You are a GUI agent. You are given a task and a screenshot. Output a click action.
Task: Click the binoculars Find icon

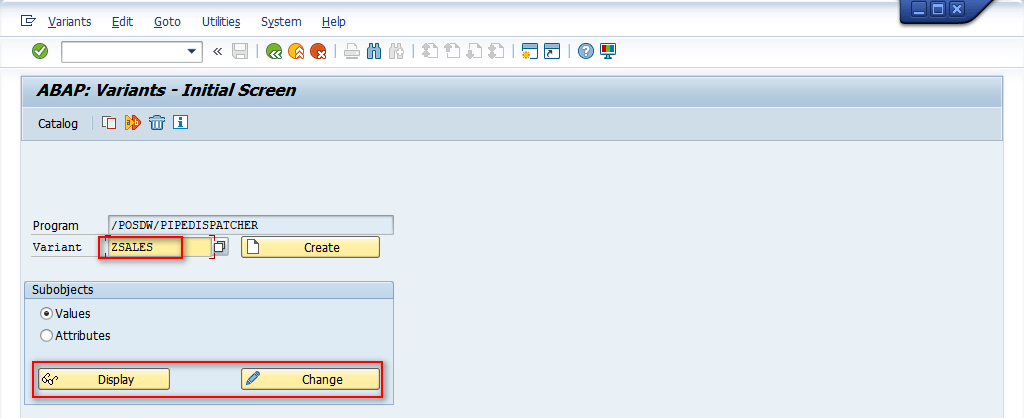point(374,51)
